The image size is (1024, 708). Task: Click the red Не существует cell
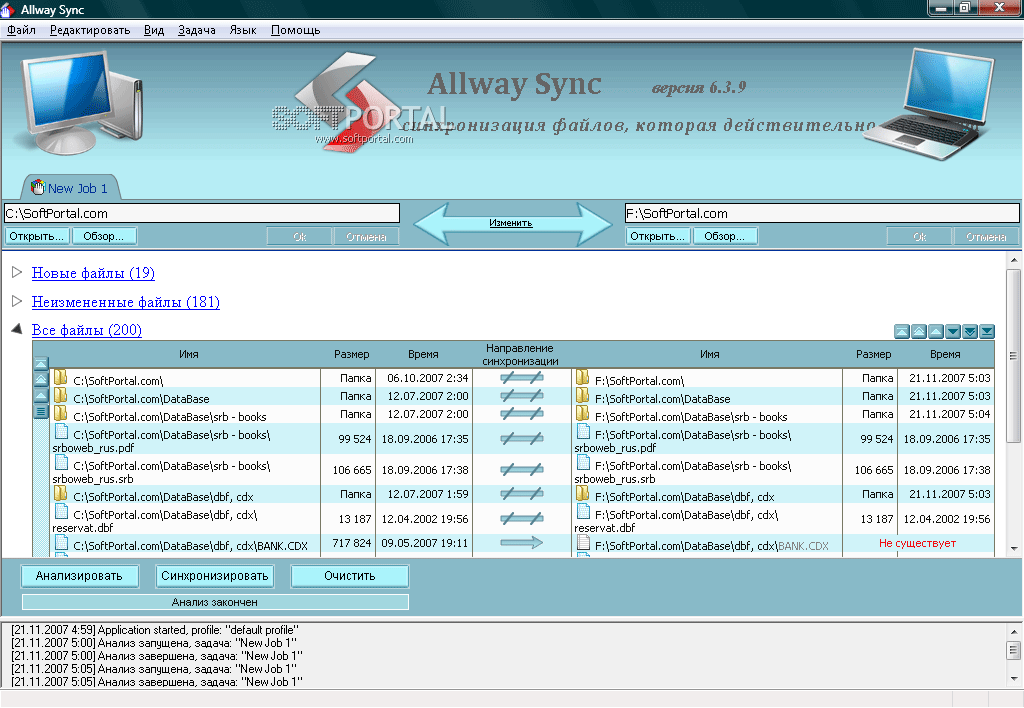pos(917,543)
